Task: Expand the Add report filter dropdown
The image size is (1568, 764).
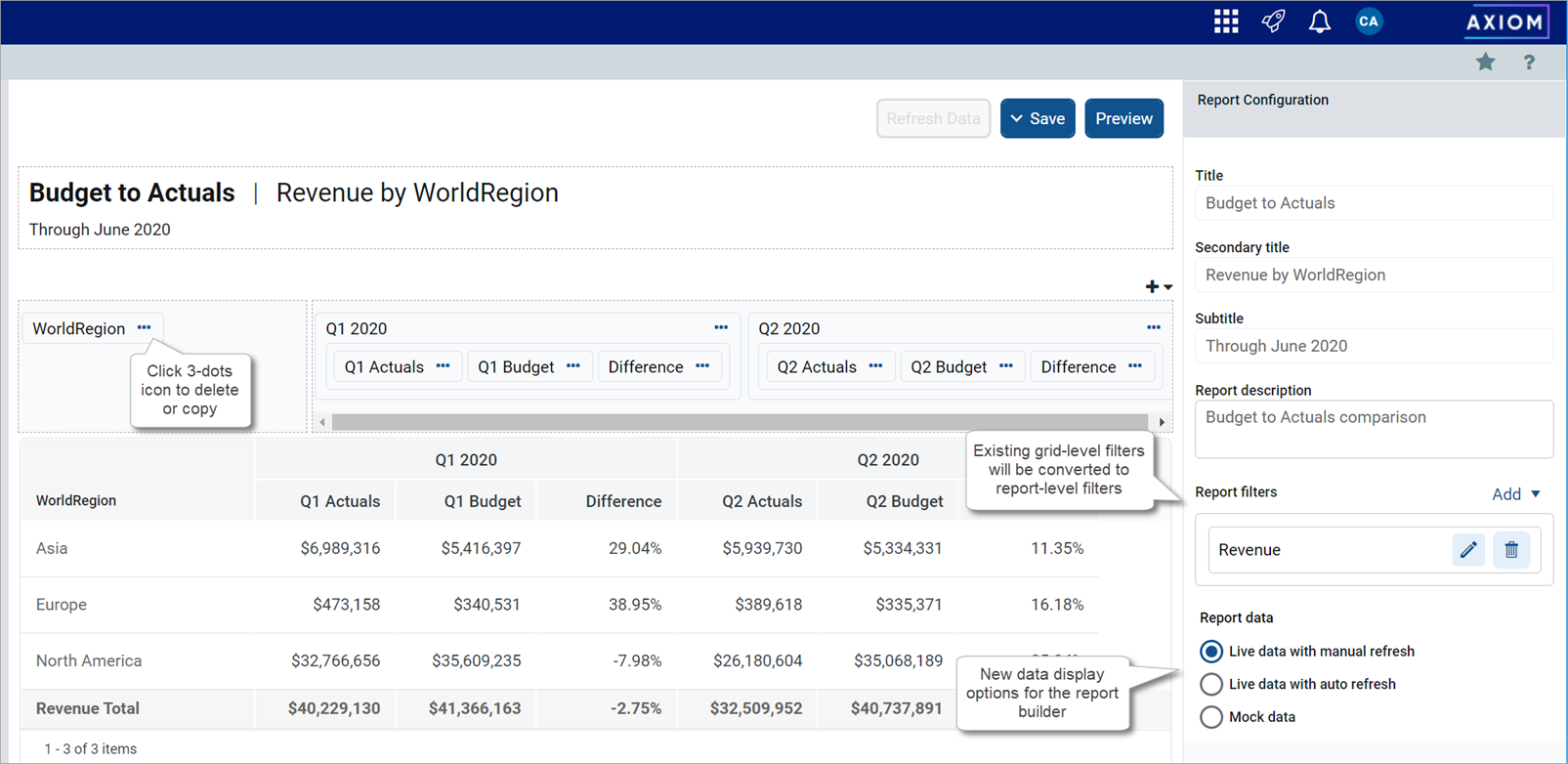Action: 1515,494
